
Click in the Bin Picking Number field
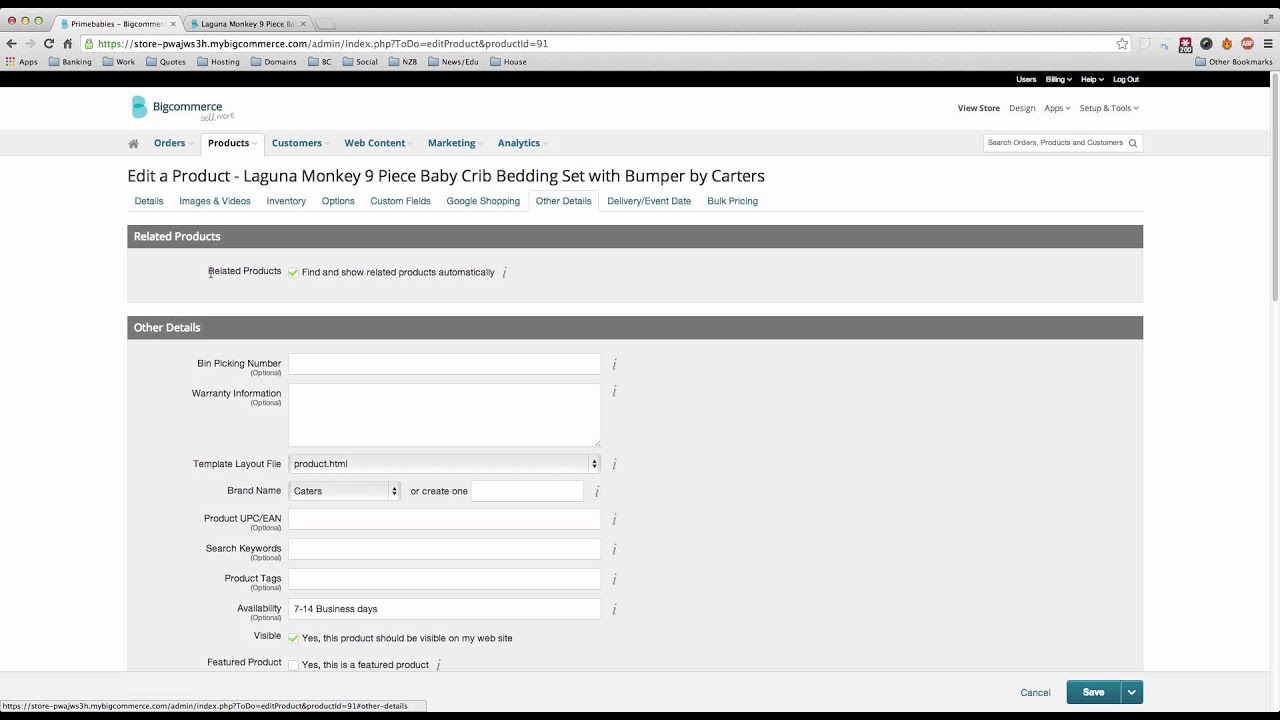(444, 364)
